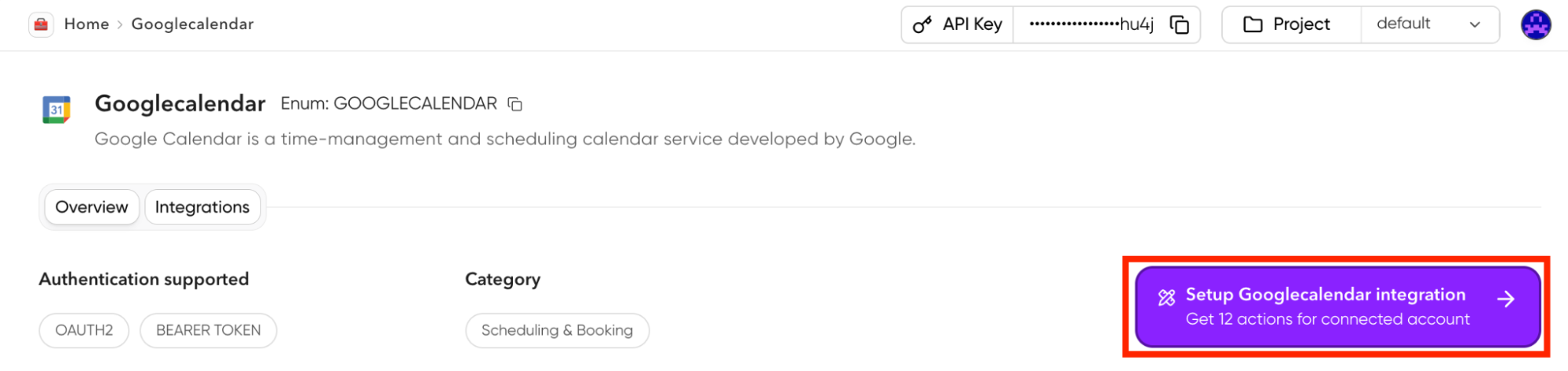
Task: Switch to the Overview tab
Action: coord(92,207)
